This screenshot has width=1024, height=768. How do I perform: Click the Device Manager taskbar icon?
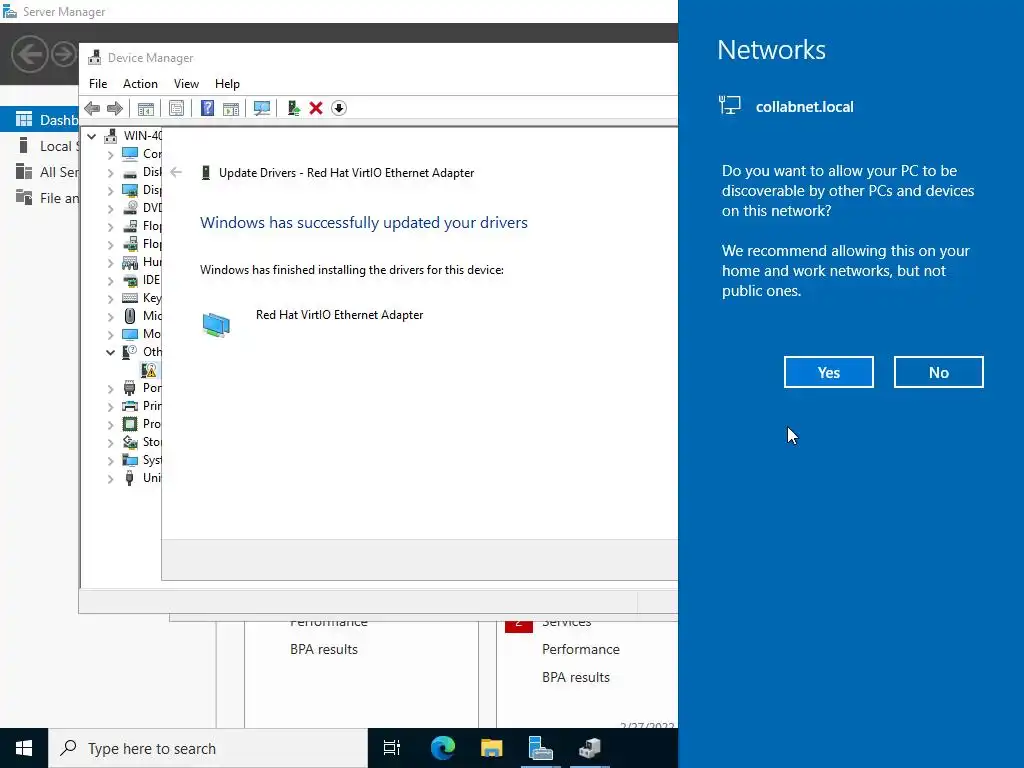pos(590,748)
